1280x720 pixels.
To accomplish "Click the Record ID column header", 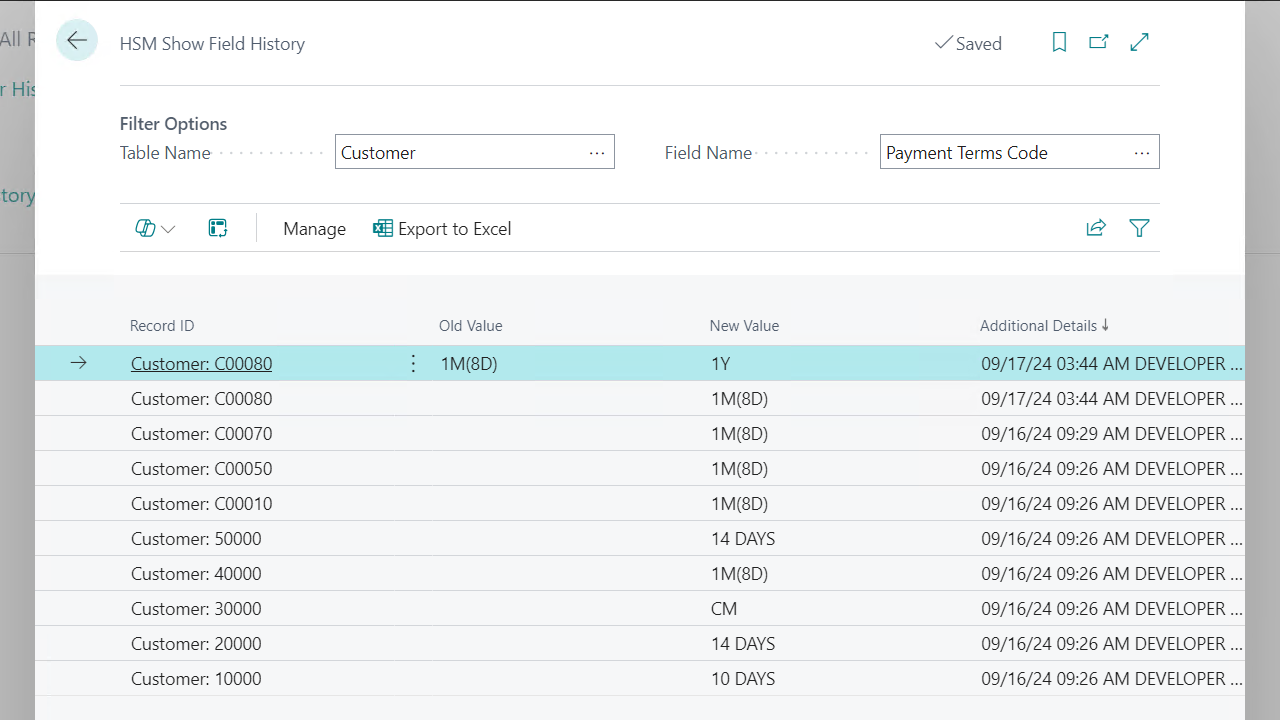I will pos(162,326).
